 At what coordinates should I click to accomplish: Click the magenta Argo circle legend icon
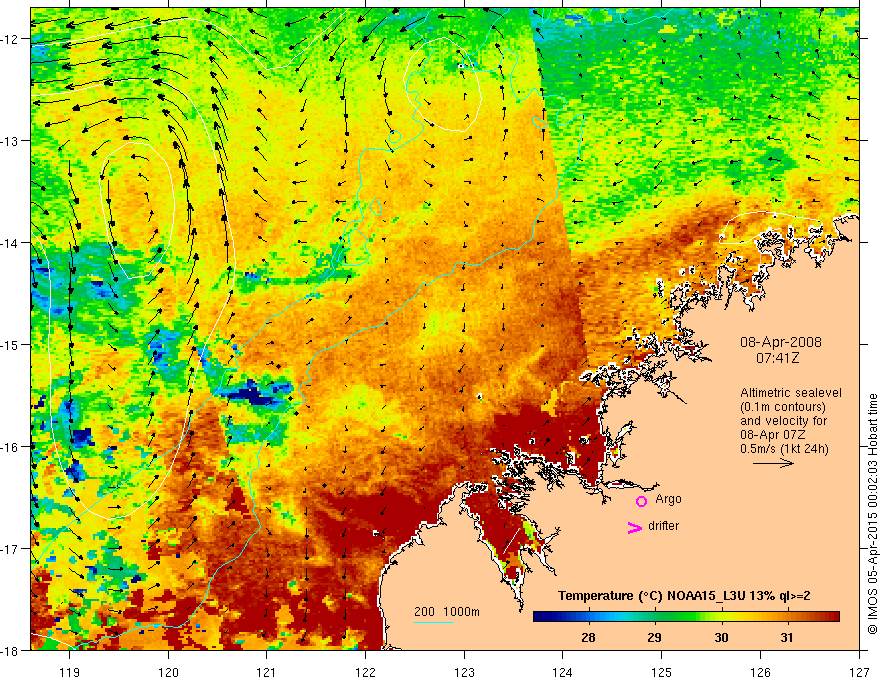point(641,501)
